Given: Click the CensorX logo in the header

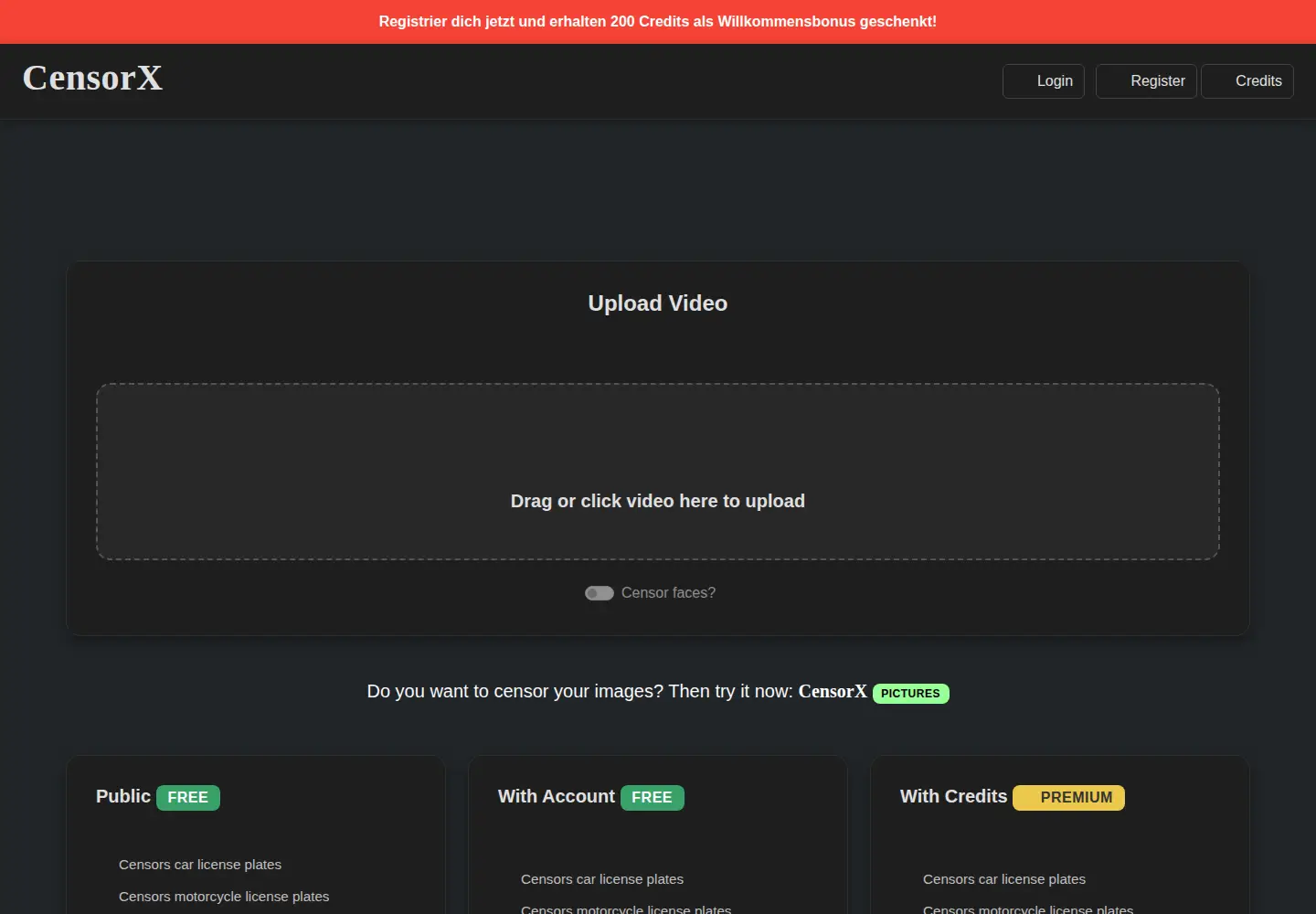Looking at the screenshot, I should click(x=92, y=79).
